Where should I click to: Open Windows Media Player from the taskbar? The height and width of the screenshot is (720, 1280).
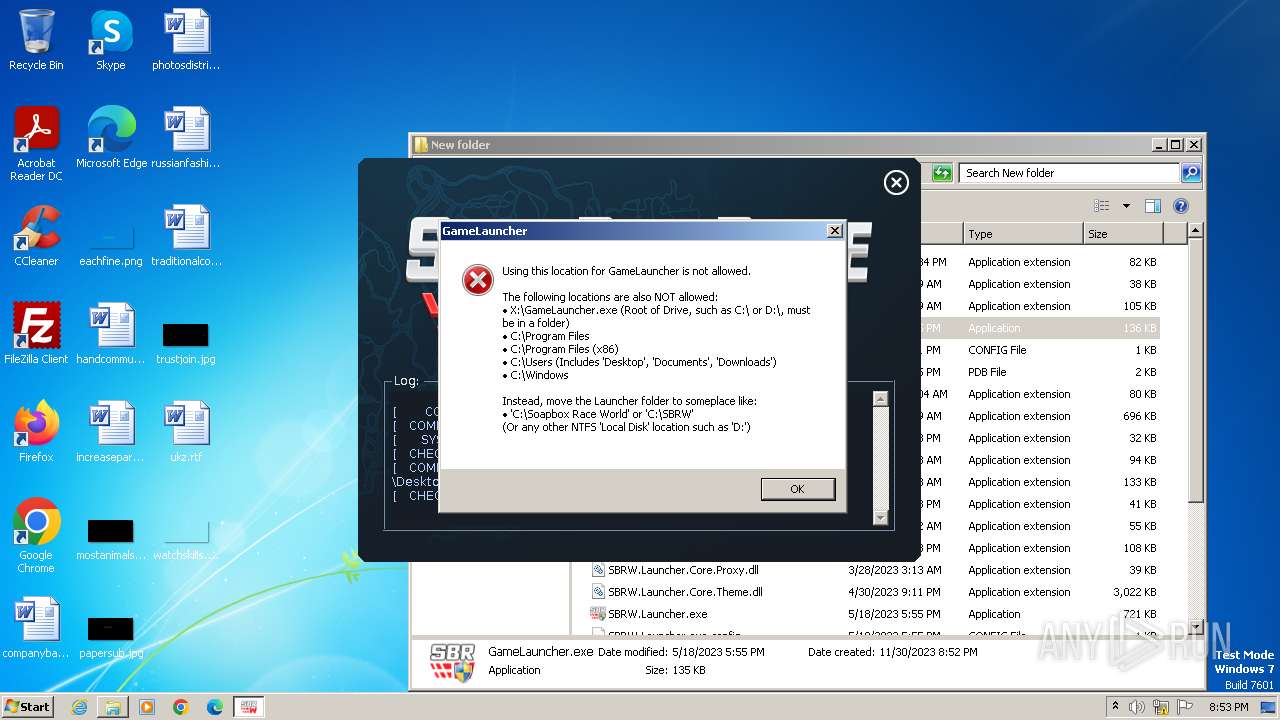click(147, 707)
